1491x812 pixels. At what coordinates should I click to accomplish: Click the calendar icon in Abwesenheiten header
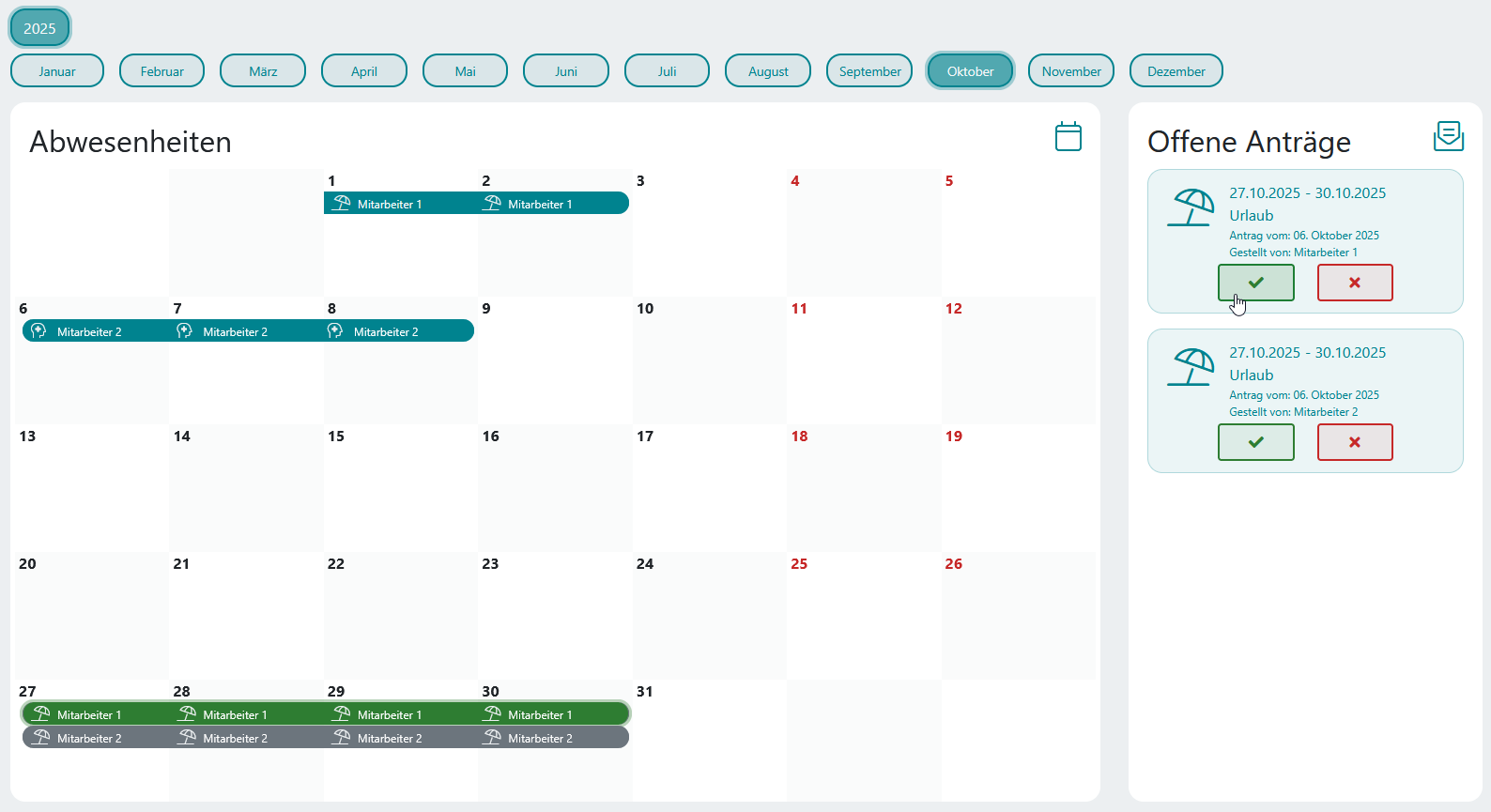point(1068,137)
